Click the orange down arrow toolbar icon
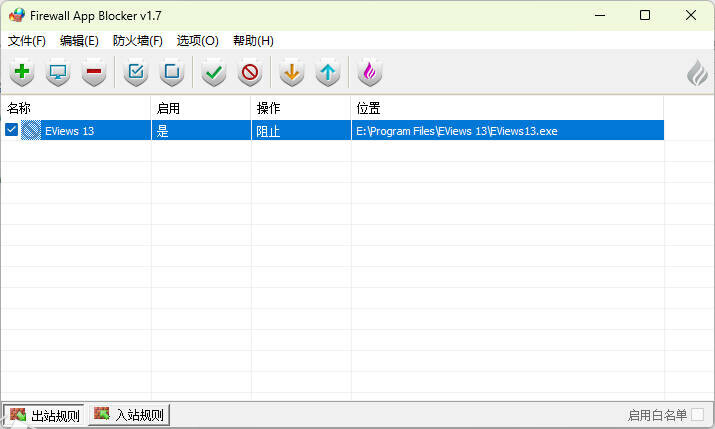 coord(291,72)
